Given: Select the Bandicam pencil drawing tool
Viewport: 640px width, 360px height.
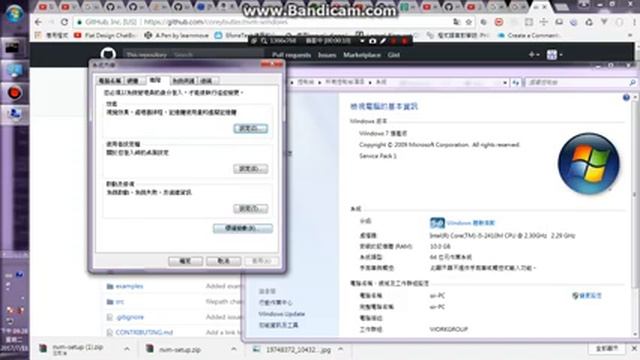Looking at the screenshot, I should coord(383,41).
